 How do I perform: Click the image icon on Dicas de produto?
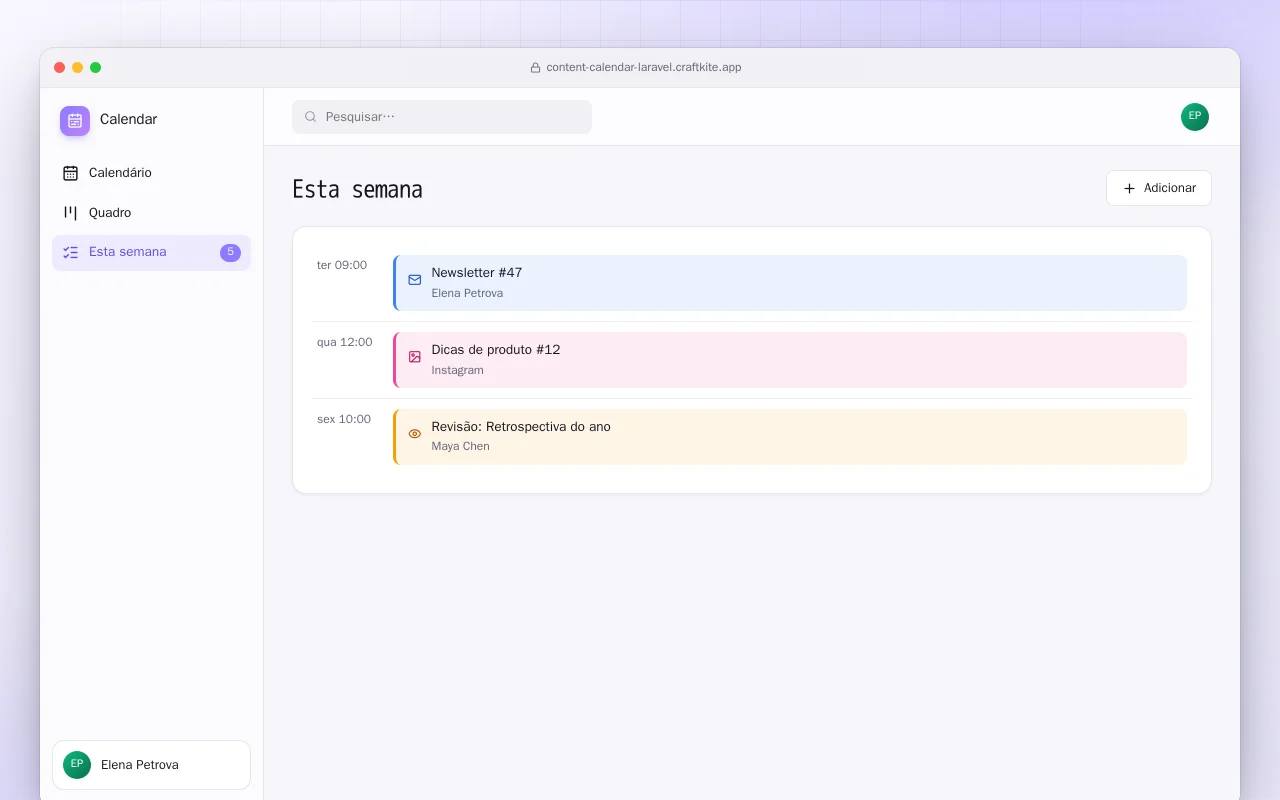pos(415,357)
